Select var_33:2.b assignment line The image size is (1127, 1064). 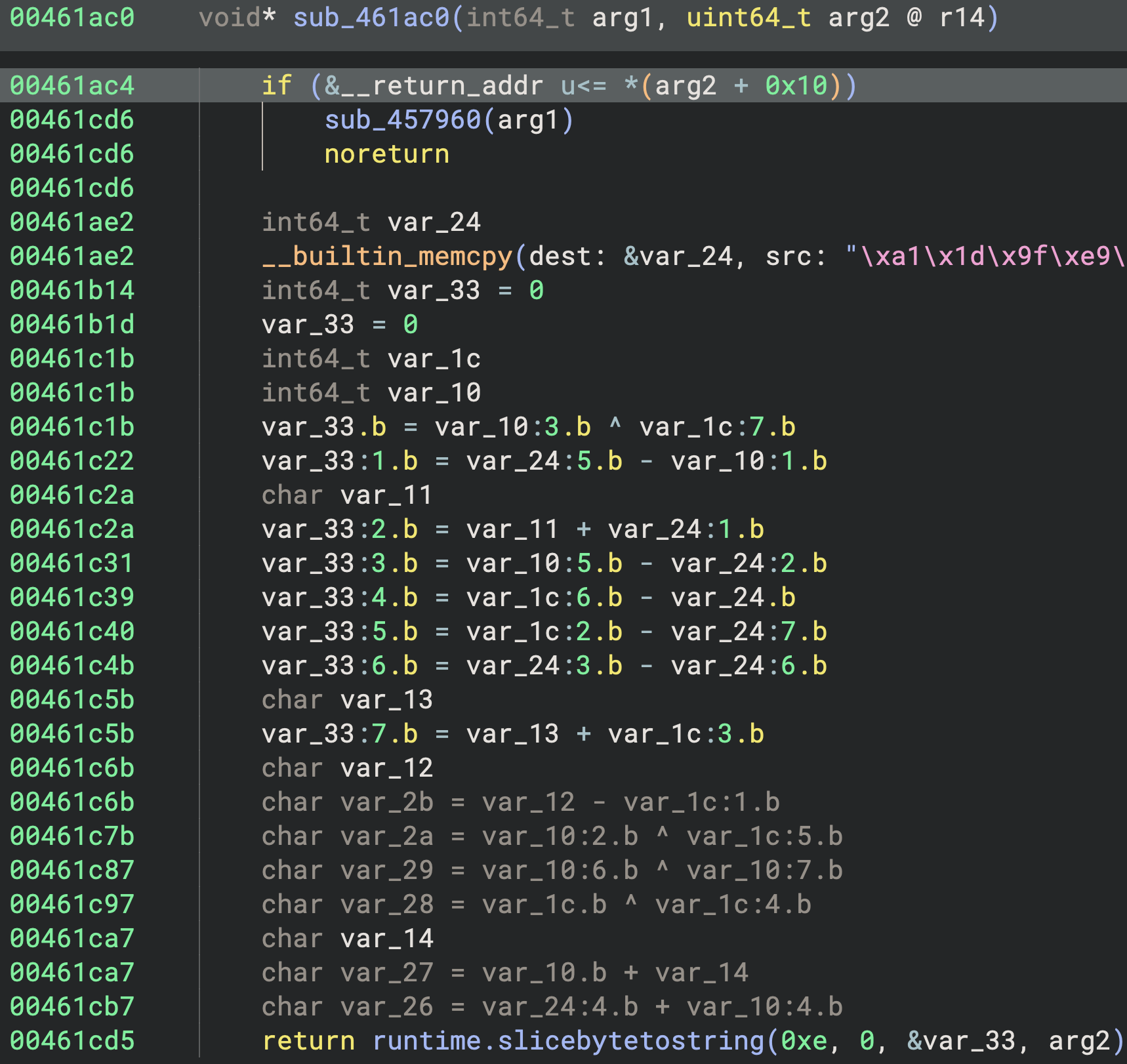513,529
